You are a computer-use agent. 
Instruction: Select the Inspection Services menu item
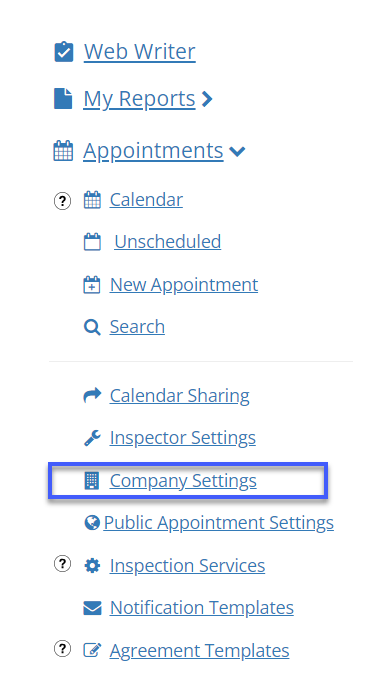click(187, 565)
